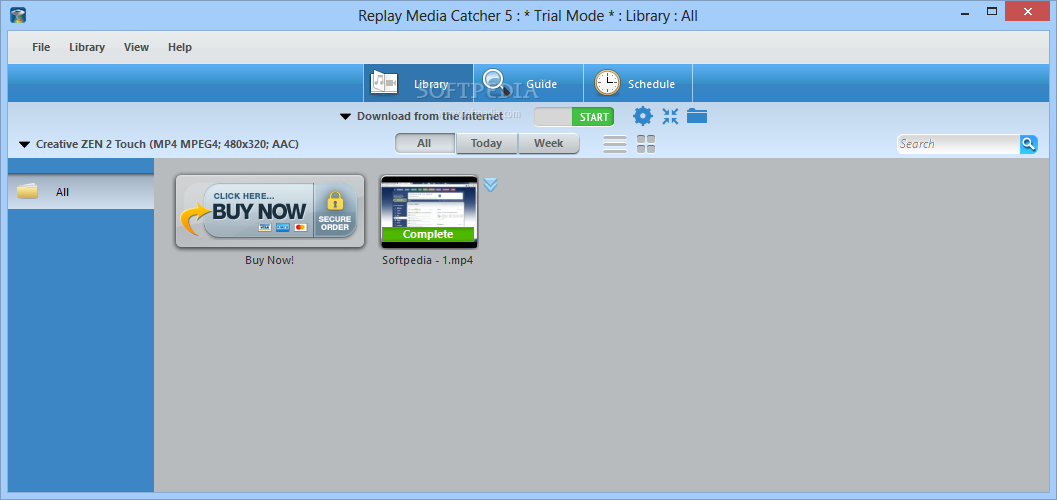The height and width of the screenshot is (500, 1057).
Task: Open settings via the gear icon
Action: click(x=642, y=117)
